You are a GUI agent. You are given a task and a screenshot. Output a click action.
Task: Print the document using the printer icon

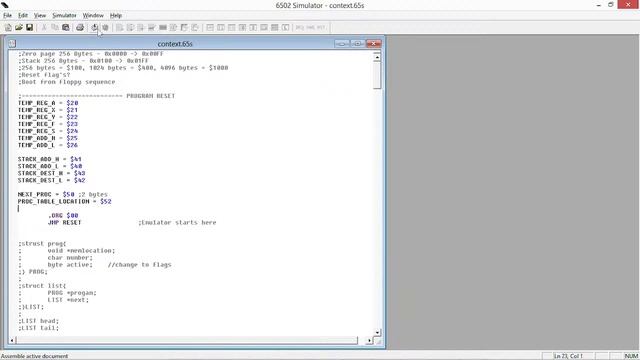[x=80, y=27]
